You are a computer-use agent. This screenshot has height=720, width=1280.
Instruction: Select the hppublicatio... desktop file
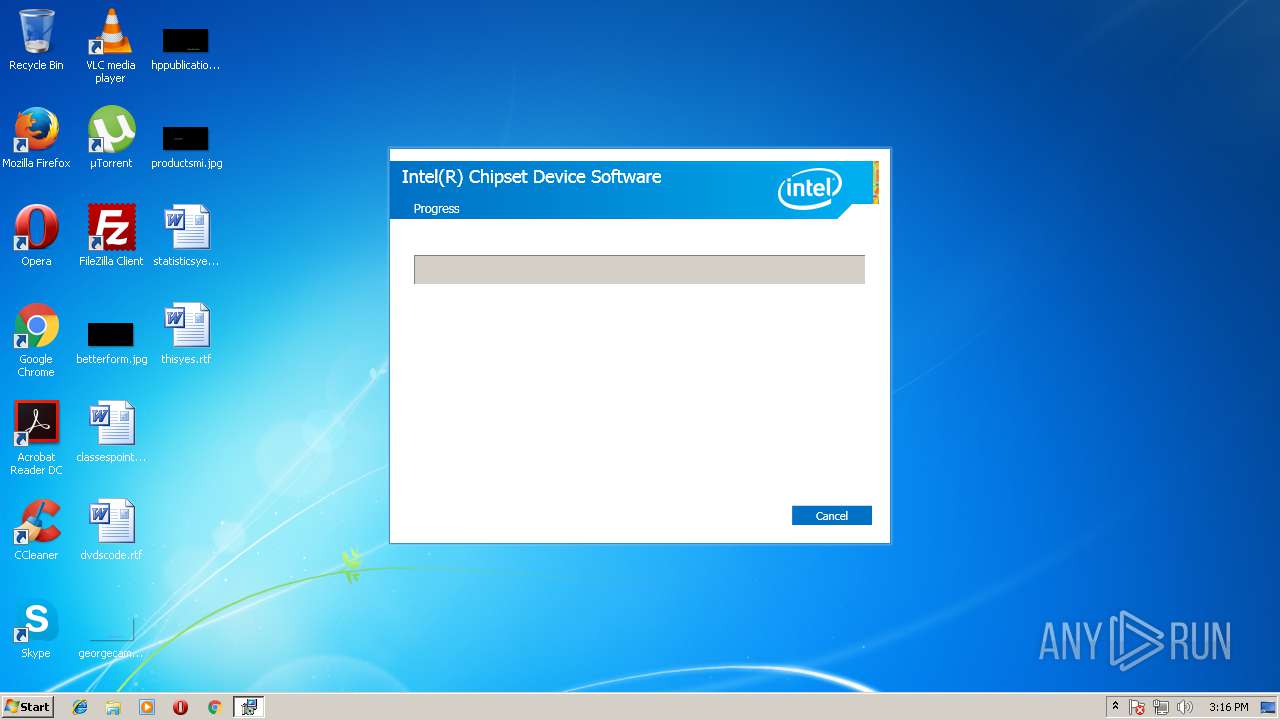185,48
